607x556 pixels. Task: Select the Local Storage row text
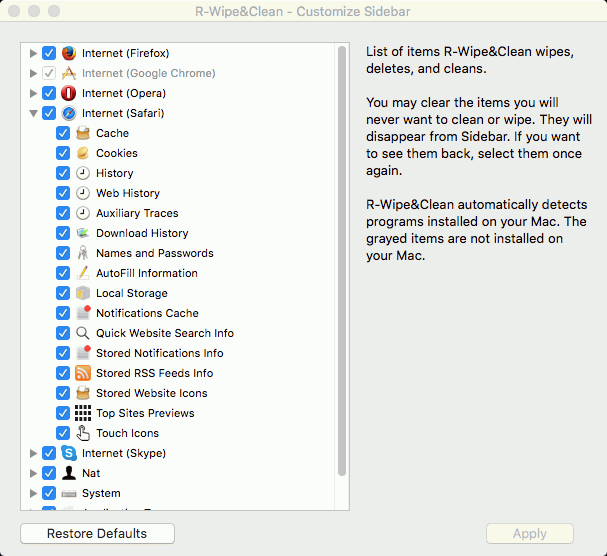(132, 293)
